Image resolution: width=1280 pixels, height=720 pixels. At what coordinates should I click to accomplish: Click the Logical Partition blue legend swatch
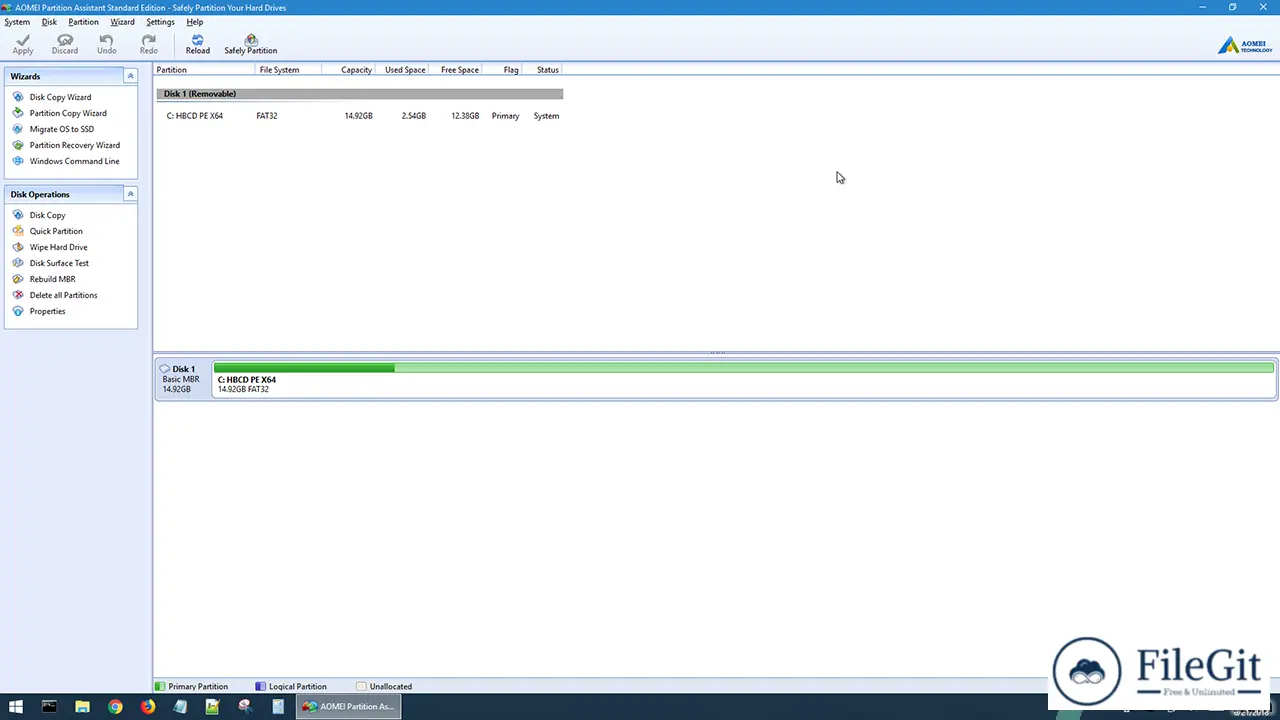260,687
